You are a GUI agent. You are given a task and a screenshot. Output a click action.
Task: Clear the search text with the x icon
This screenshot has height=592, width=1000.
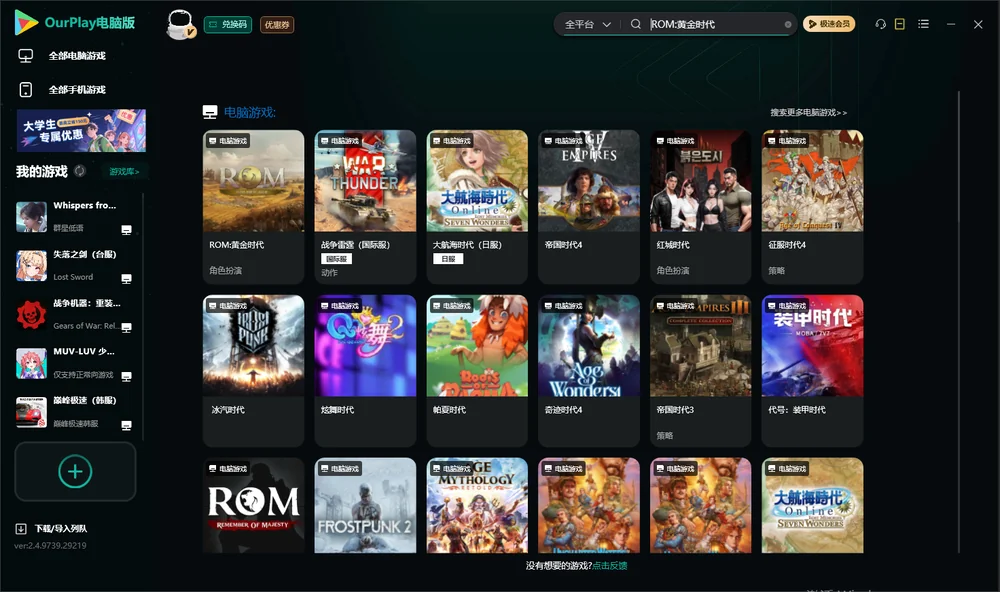pos(788,24)
